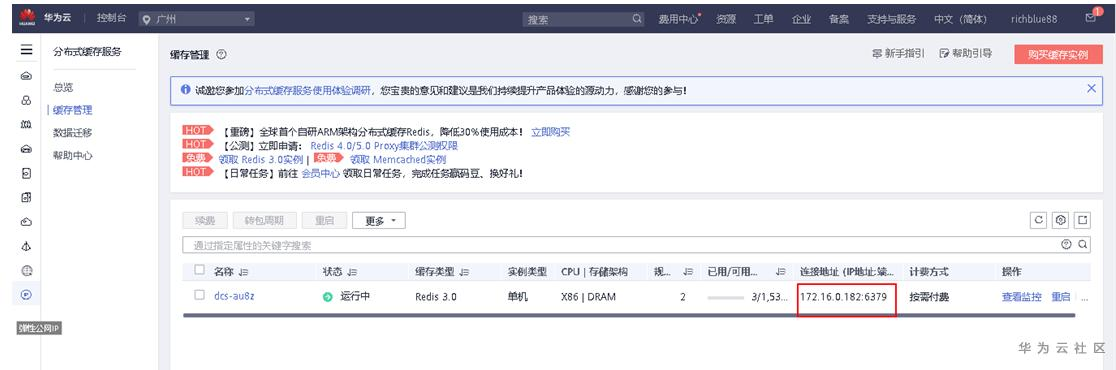Go to 总览 in sidebar
The width and height of the screenshot is (1116, 370).
(x=63, y=88)
